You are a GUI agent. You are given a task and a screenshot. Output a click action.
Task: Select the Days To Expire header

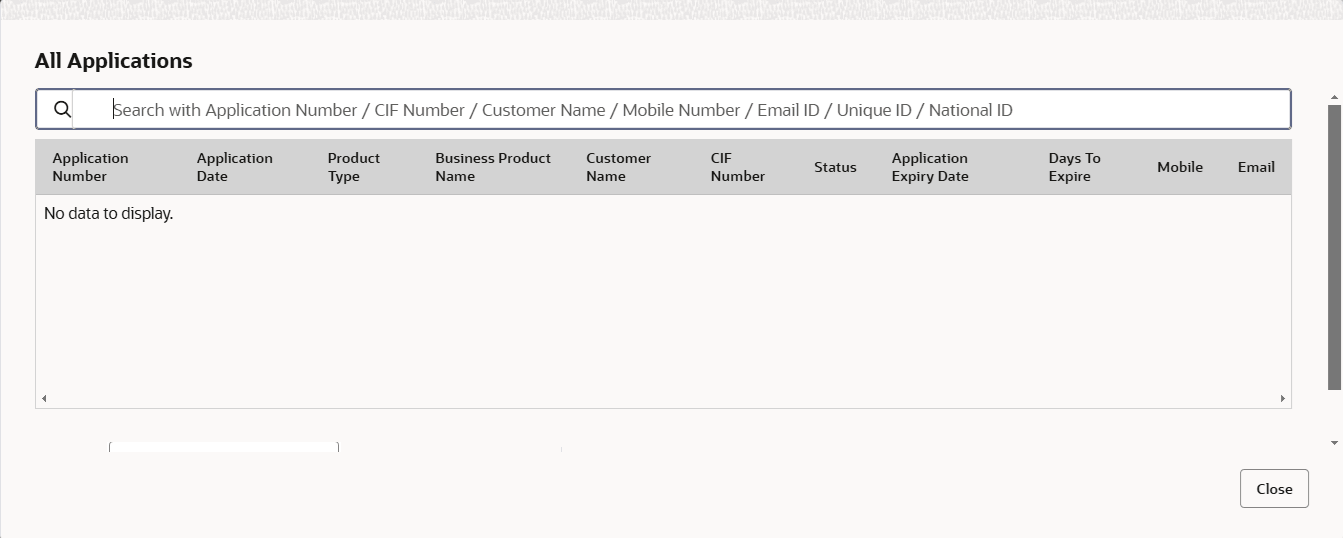coord(1075,167)
